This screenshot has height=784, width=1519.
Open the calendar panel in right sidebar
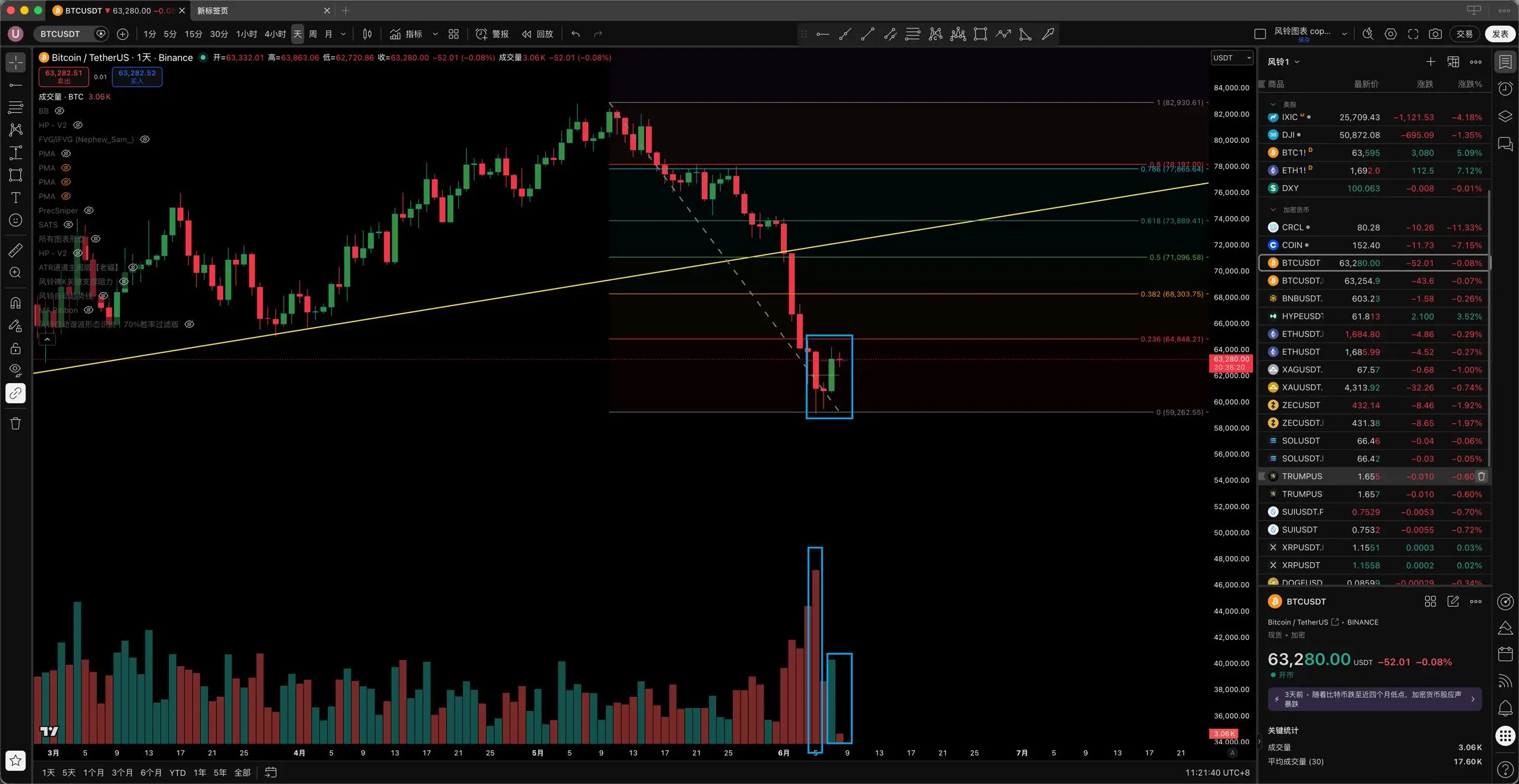[x=1505, y=654]
